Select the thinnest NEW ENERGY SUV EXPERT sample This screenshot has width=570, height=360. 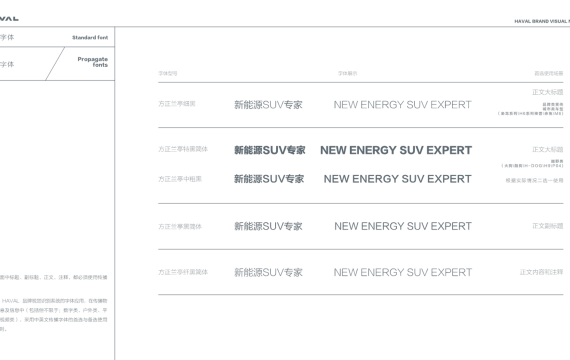403,272
